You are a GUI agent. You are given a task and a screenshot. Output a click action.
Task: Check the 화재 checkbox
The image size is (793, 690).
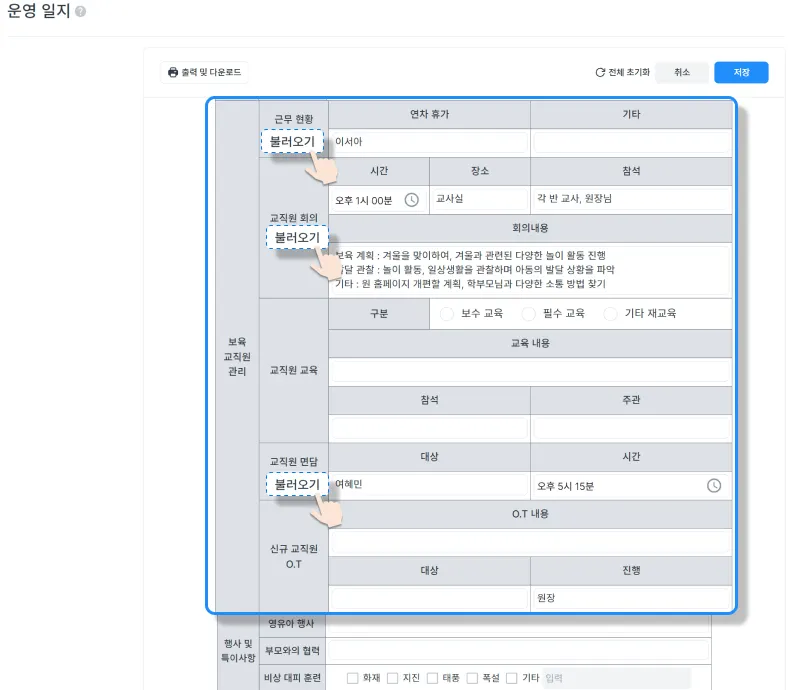(353, 678)
